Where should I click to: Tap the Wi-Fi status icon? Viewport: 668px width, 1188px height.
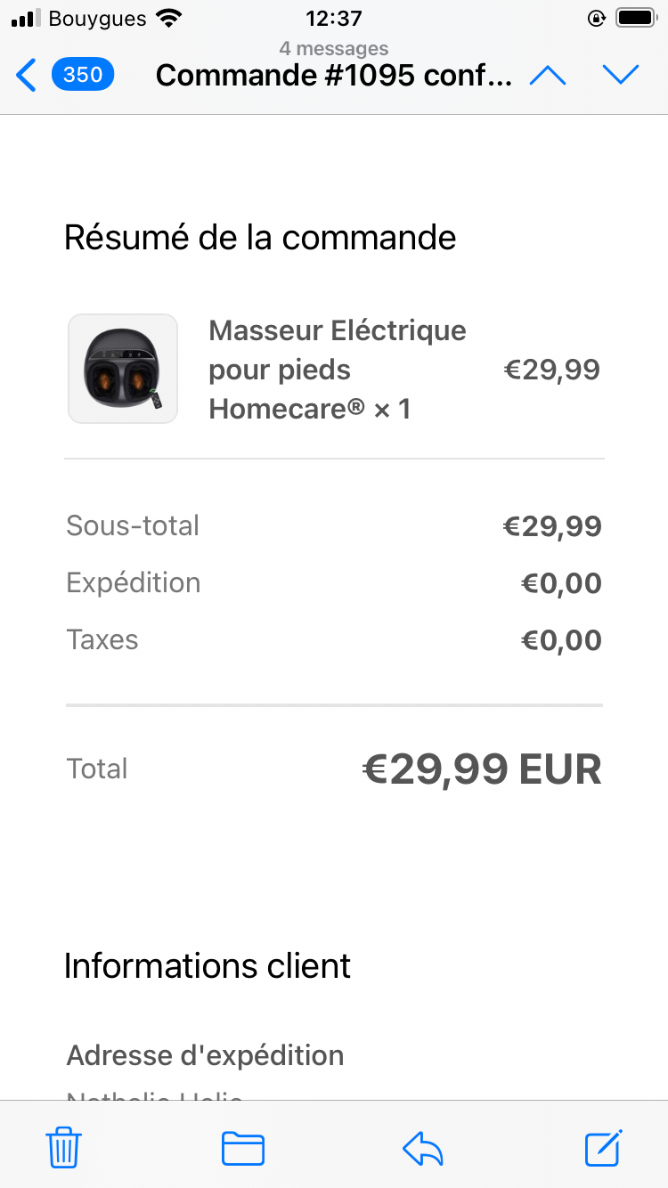click(x=168, y=17)
